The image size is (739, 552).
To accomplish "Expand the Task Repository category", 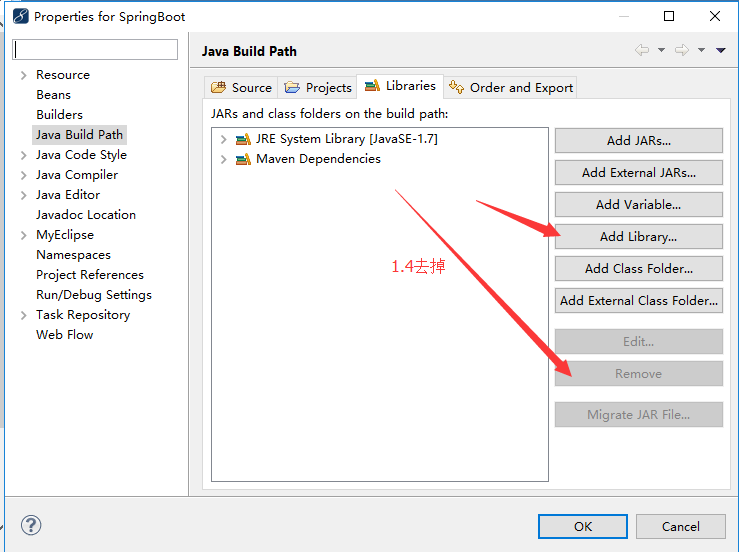I will point(24,315).
